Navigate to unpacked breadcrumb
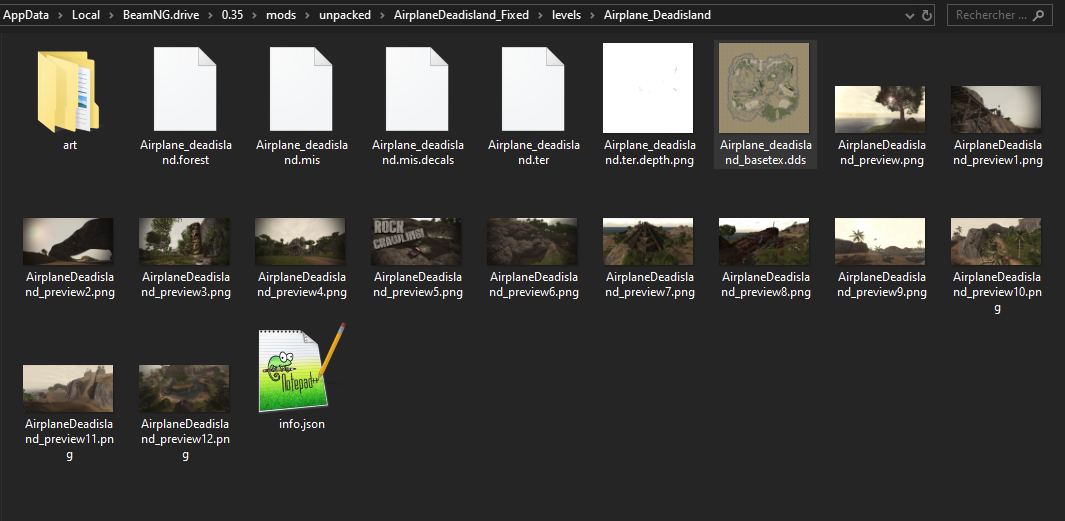Screen dimensions: 1065x521 (345, 15)
